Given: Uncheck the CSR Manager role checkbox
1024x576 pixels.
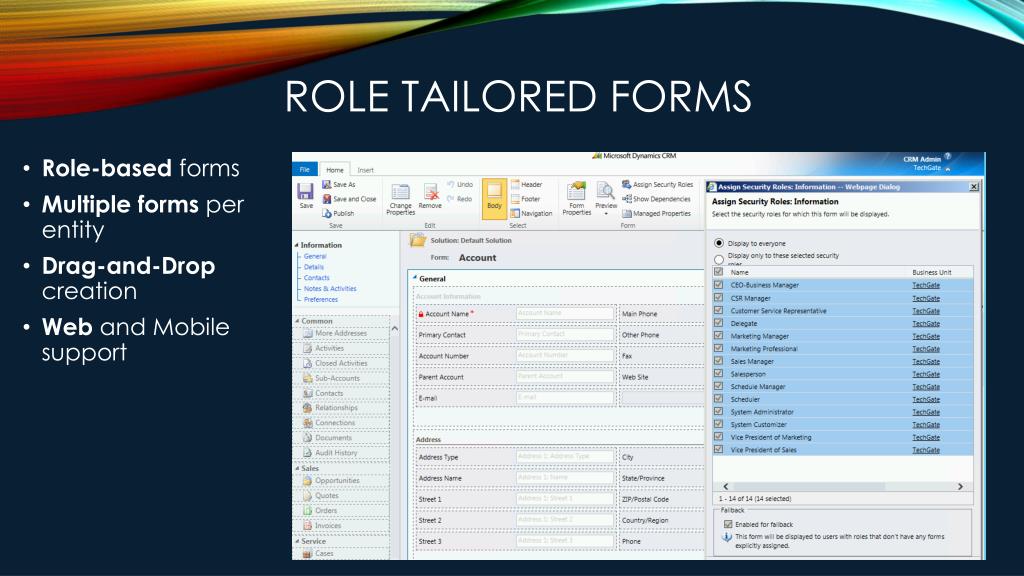Looking at the screenshot, I should point(718,298).
